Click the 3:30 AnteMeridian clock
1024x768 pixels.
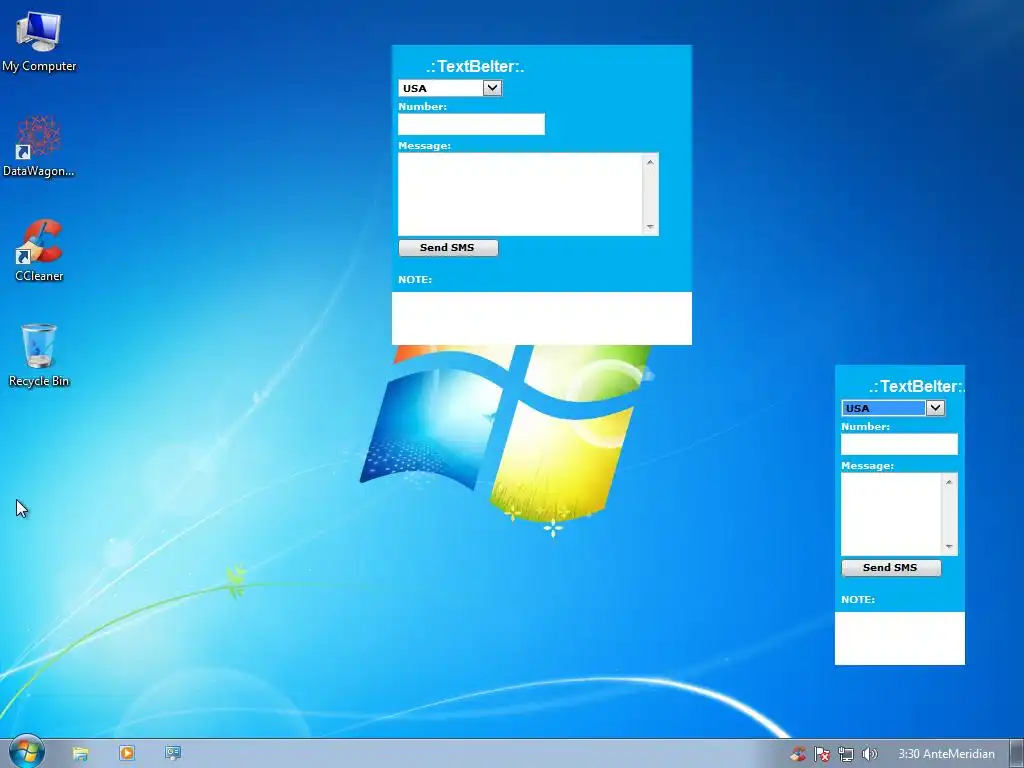[x=946, y=754]
